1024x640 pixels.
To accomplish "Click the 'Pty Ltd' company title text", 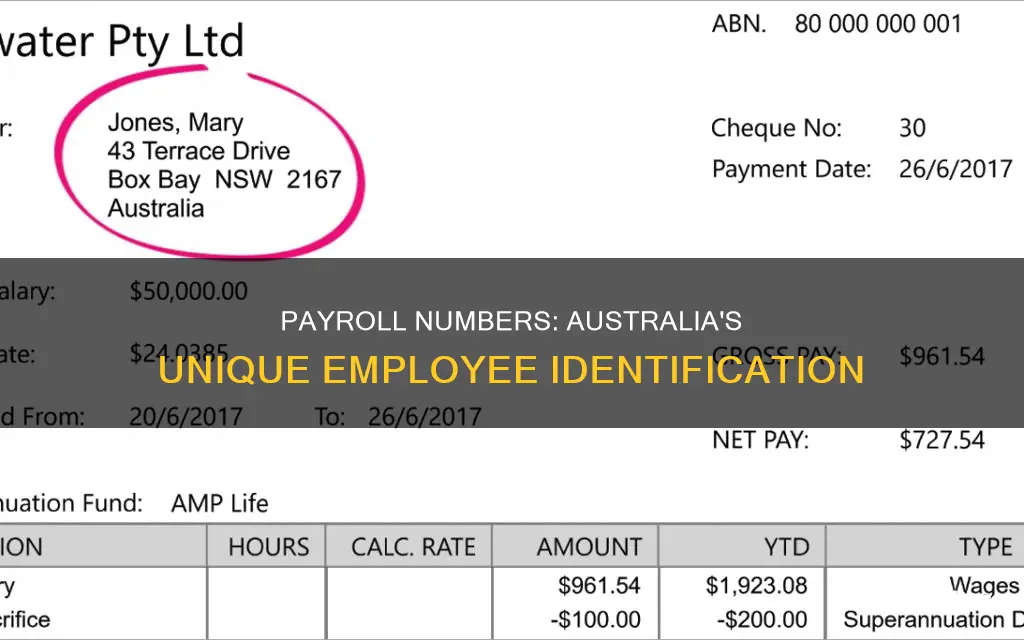I will tap(176, 42).
